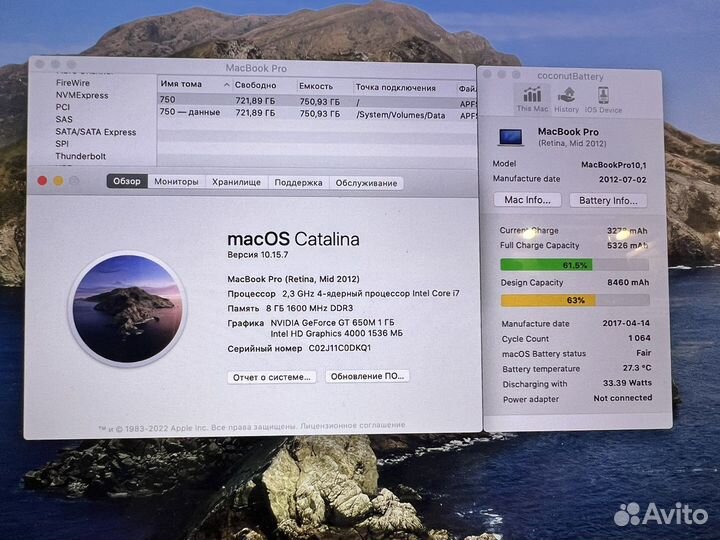
Task: Click the processor Intel Core i7 description
Action: 371,293
